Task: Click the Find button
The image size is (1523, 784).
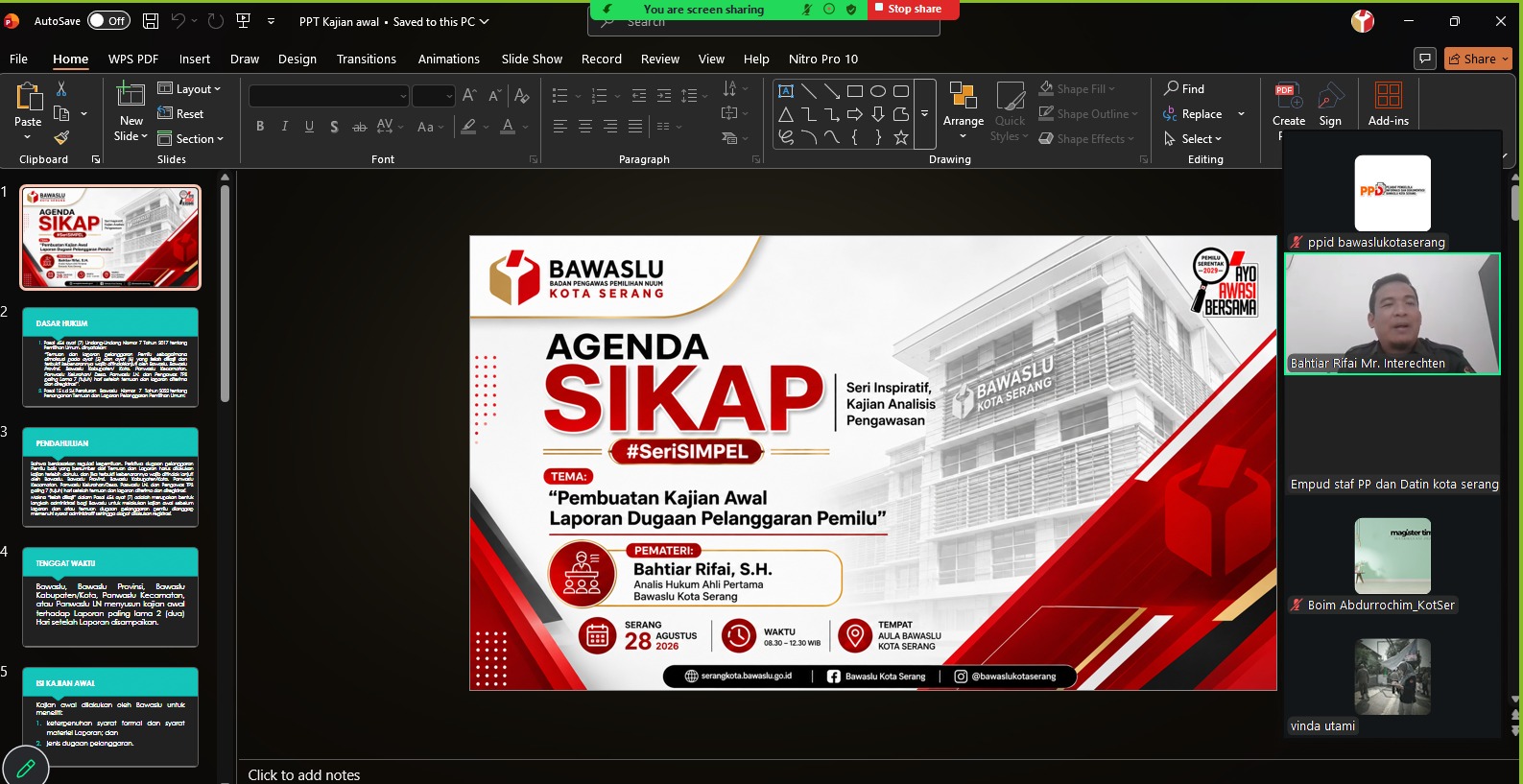Action: pos(1184,88)
